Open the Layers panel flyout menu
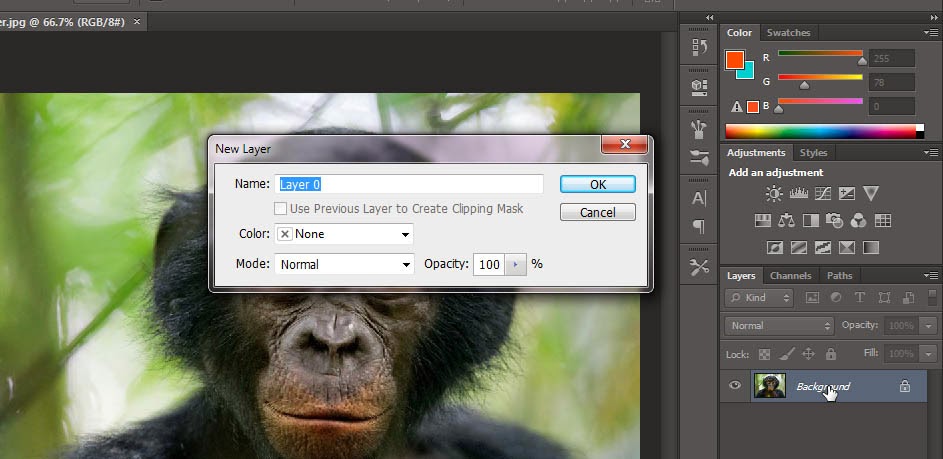The width and height of the screenshot is (943, 459). (930, 276)
